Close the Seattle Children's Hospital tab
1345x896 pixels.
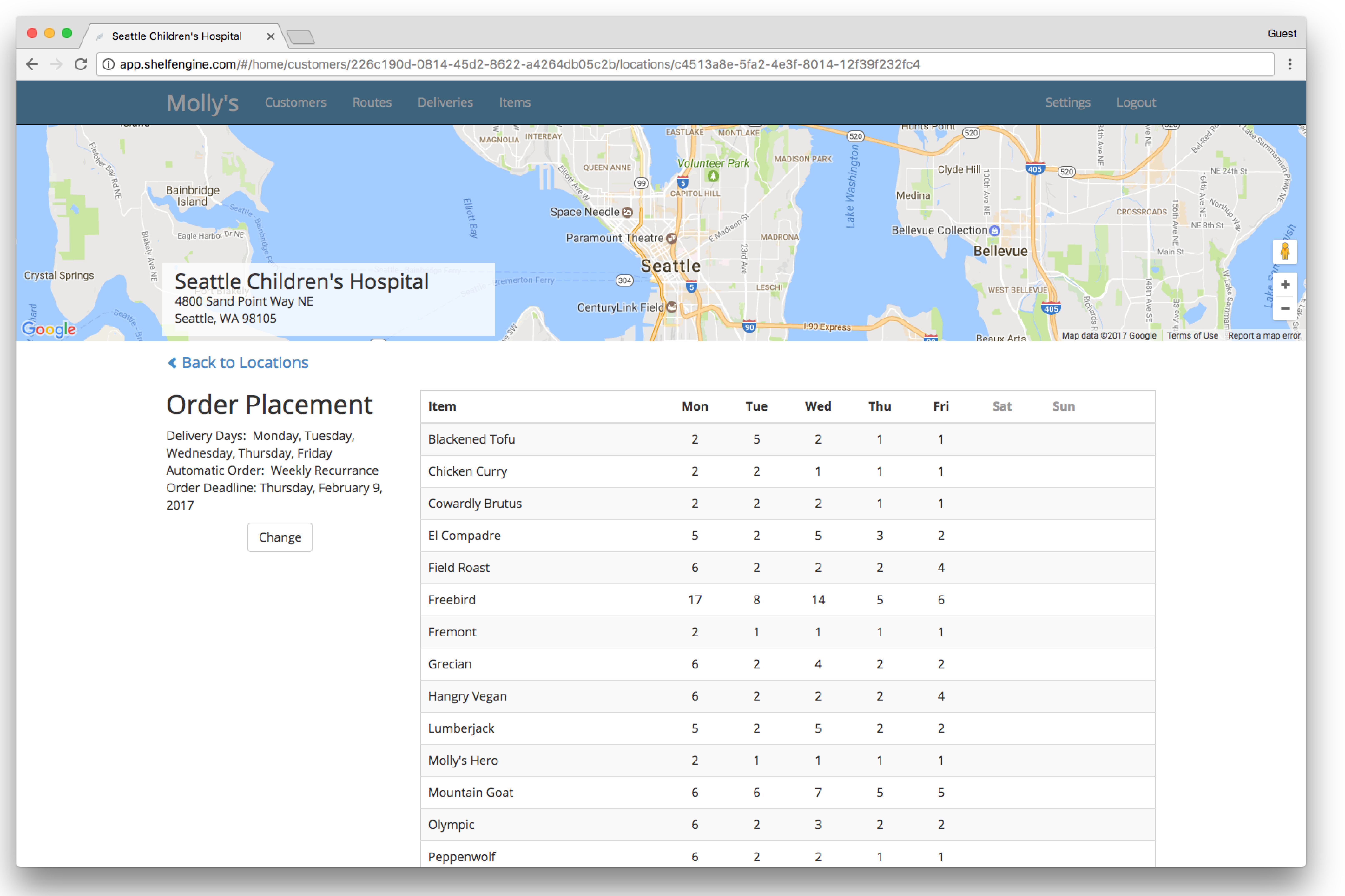click(x=271, y=37)
